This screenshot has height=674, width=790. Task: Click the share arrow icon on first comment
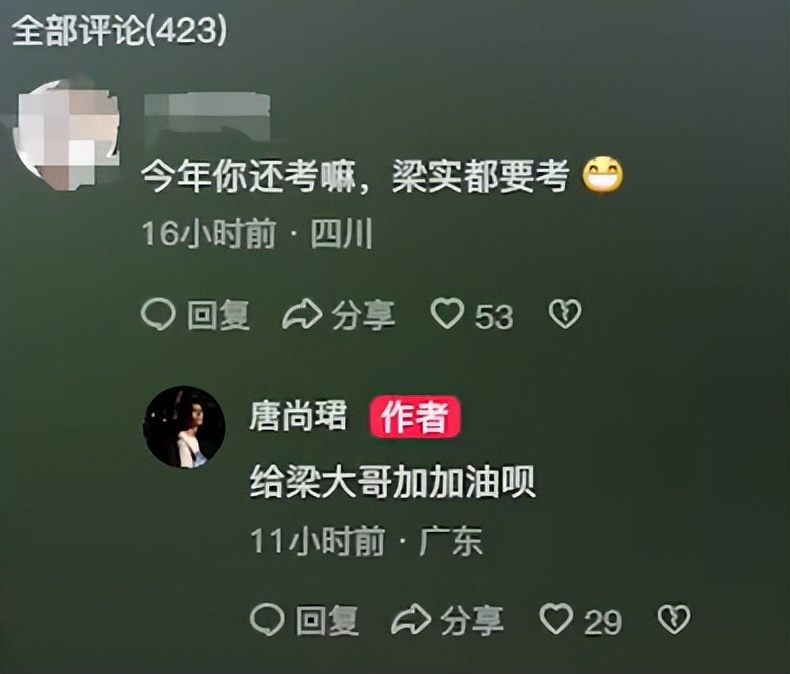click(x=301, y=314)
